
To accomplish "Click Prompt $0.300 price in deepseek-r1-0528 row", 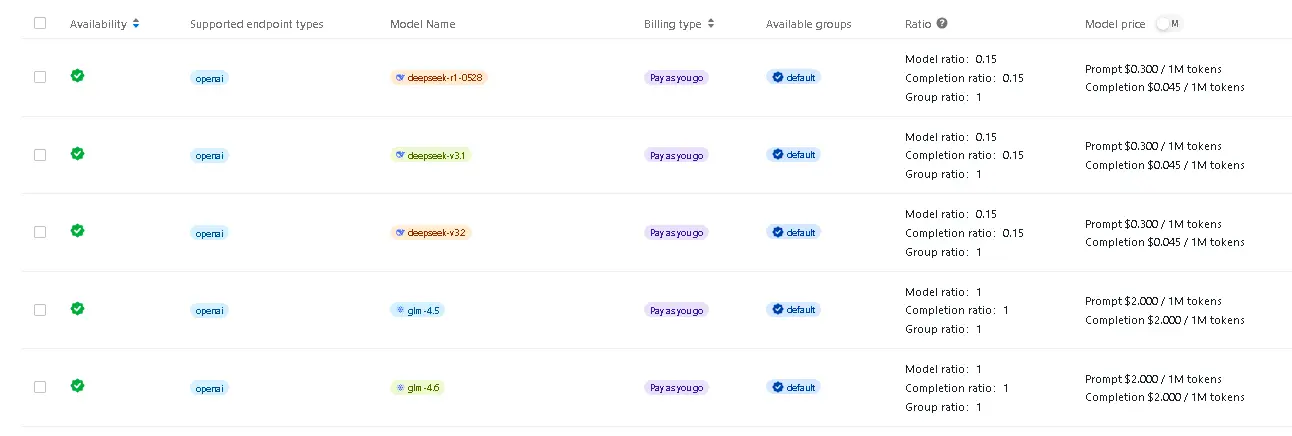I will click(1153, 69).
